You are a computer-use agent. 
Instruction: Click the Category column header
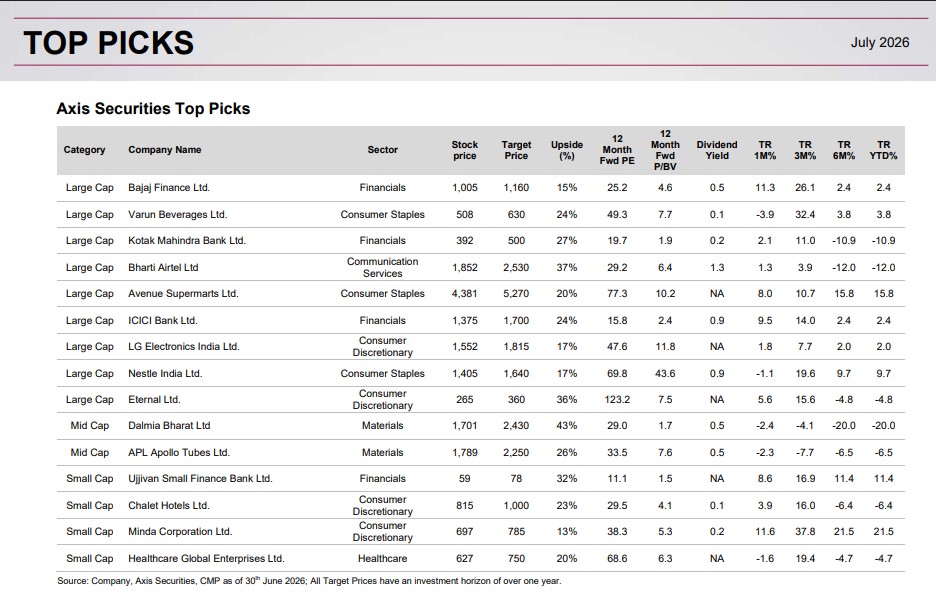(x=84, y=150)
